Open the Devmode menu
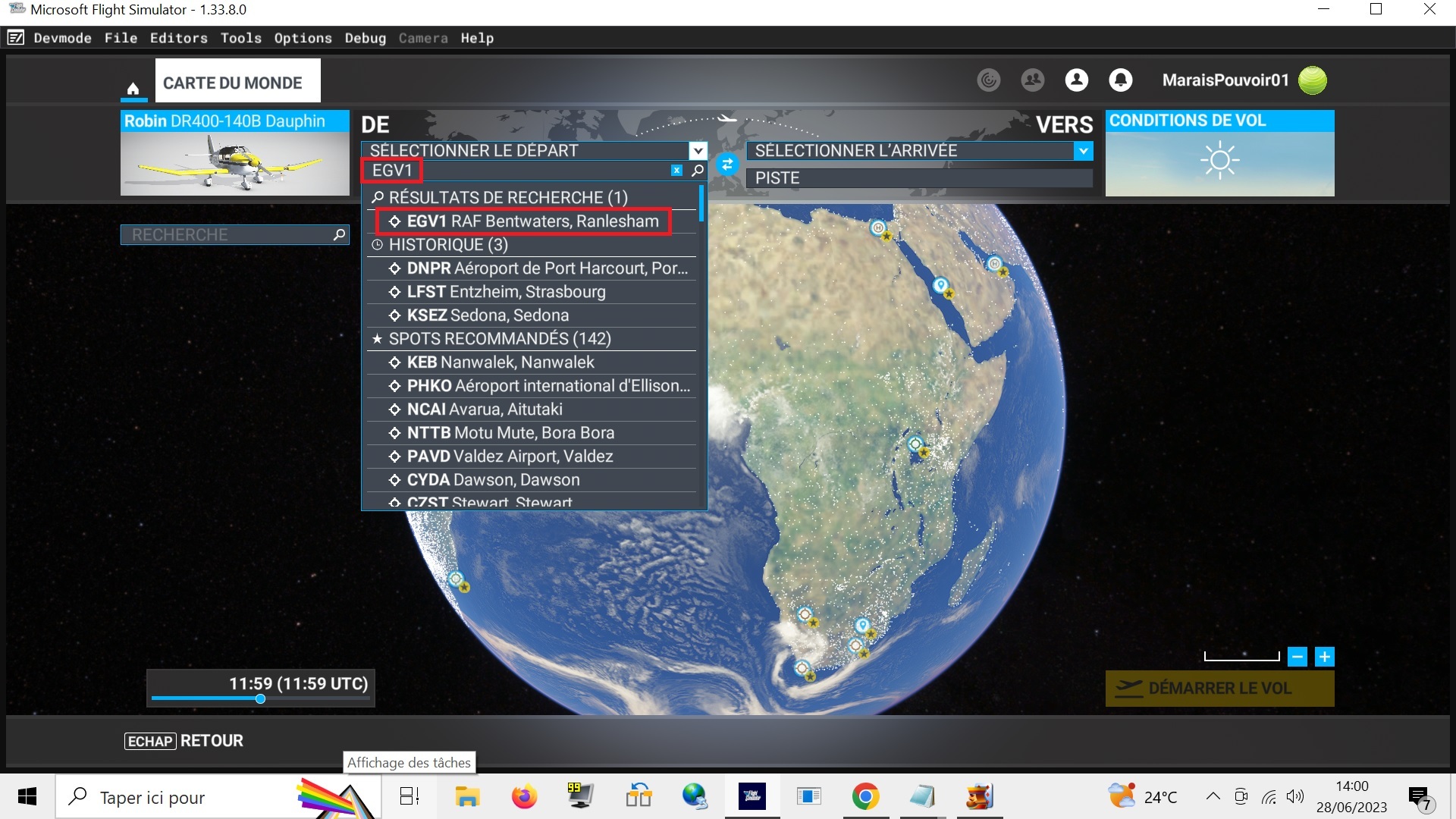Screen dimensions: 1456x819 click(62, 38)
